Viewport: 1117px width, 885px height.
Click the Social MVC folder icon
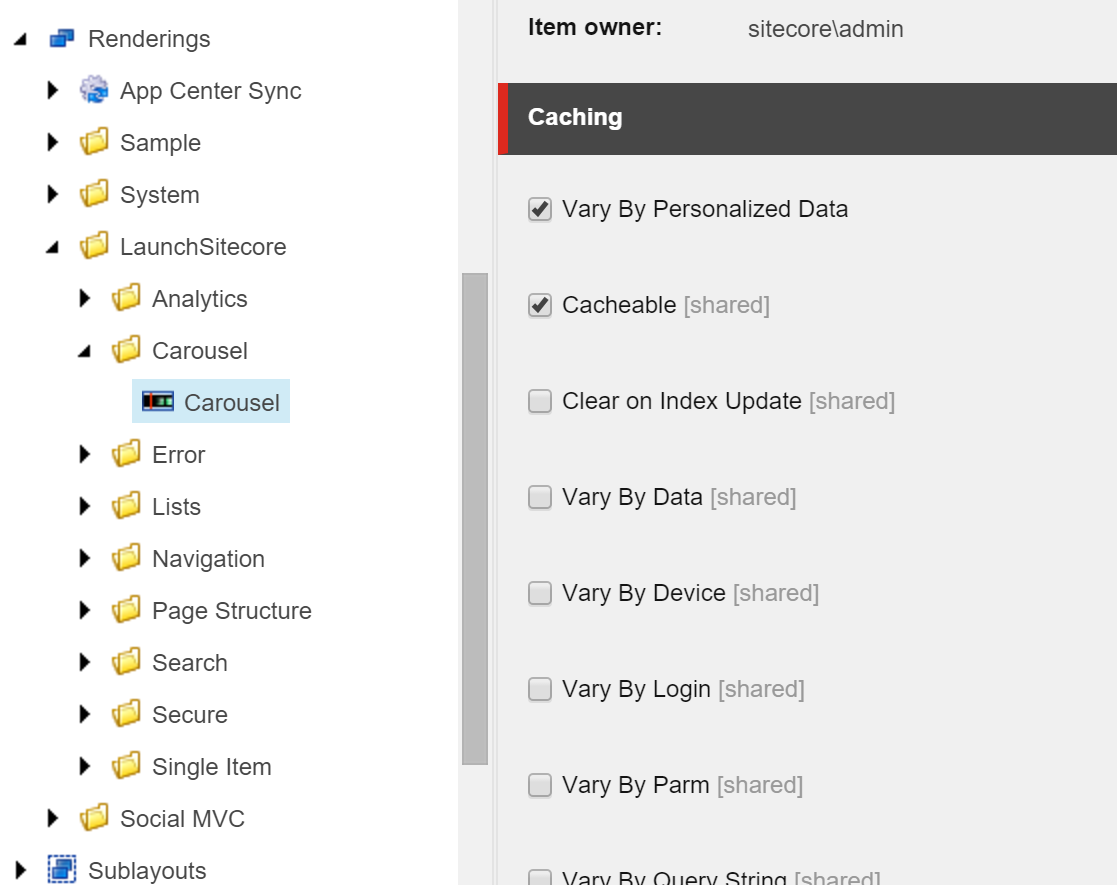[94, 818]
